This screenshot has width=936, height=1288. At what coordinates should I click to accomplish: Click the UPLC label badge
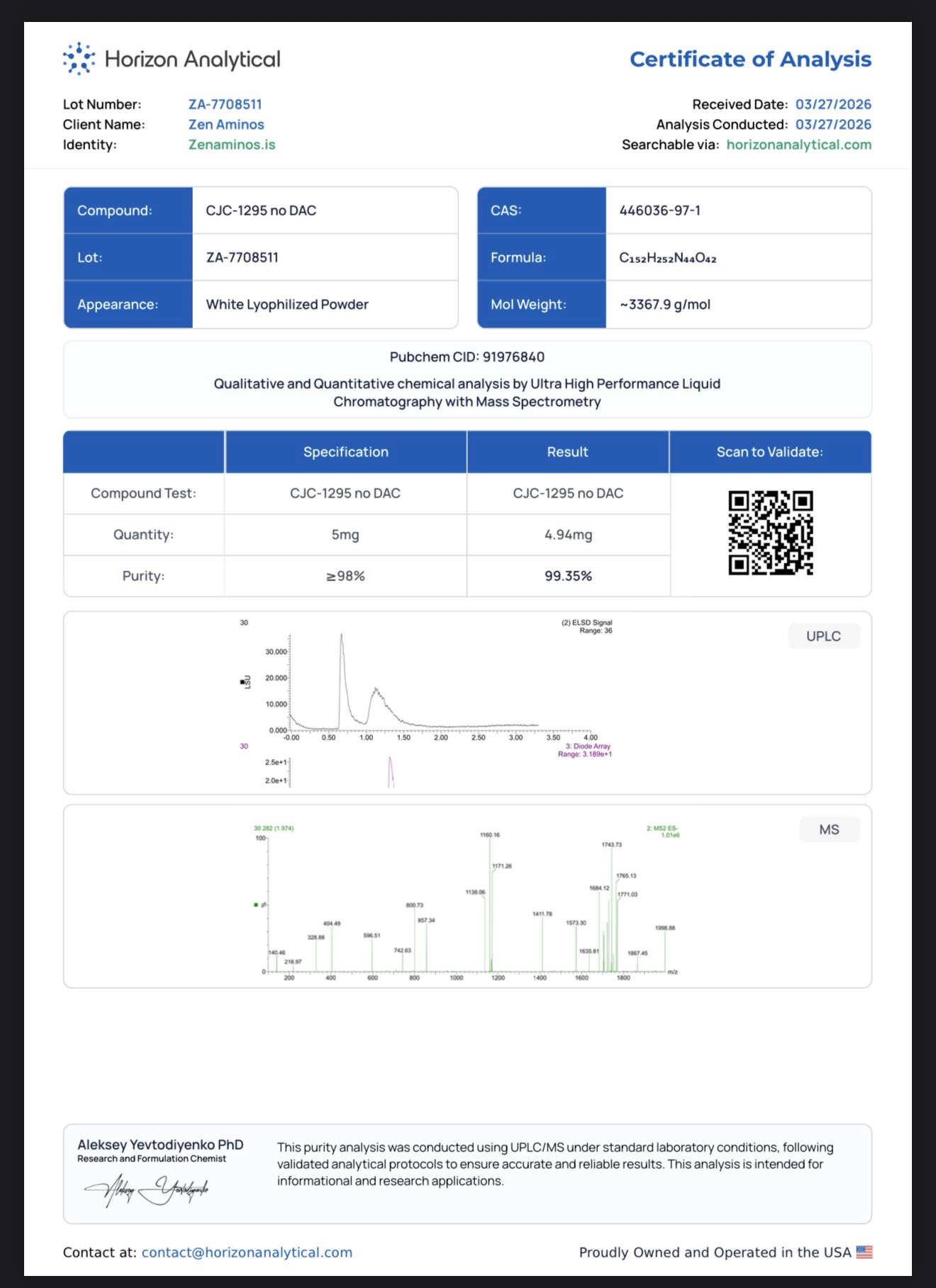(x=823, y=636)
